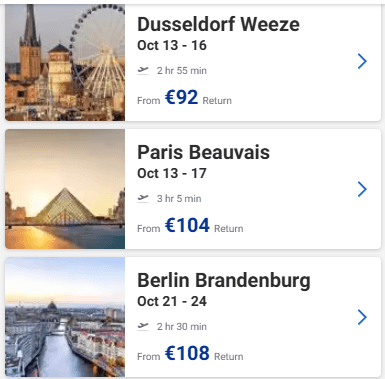Choose the €104 return fare
The image size is (385, 379).
pos(187,226)
